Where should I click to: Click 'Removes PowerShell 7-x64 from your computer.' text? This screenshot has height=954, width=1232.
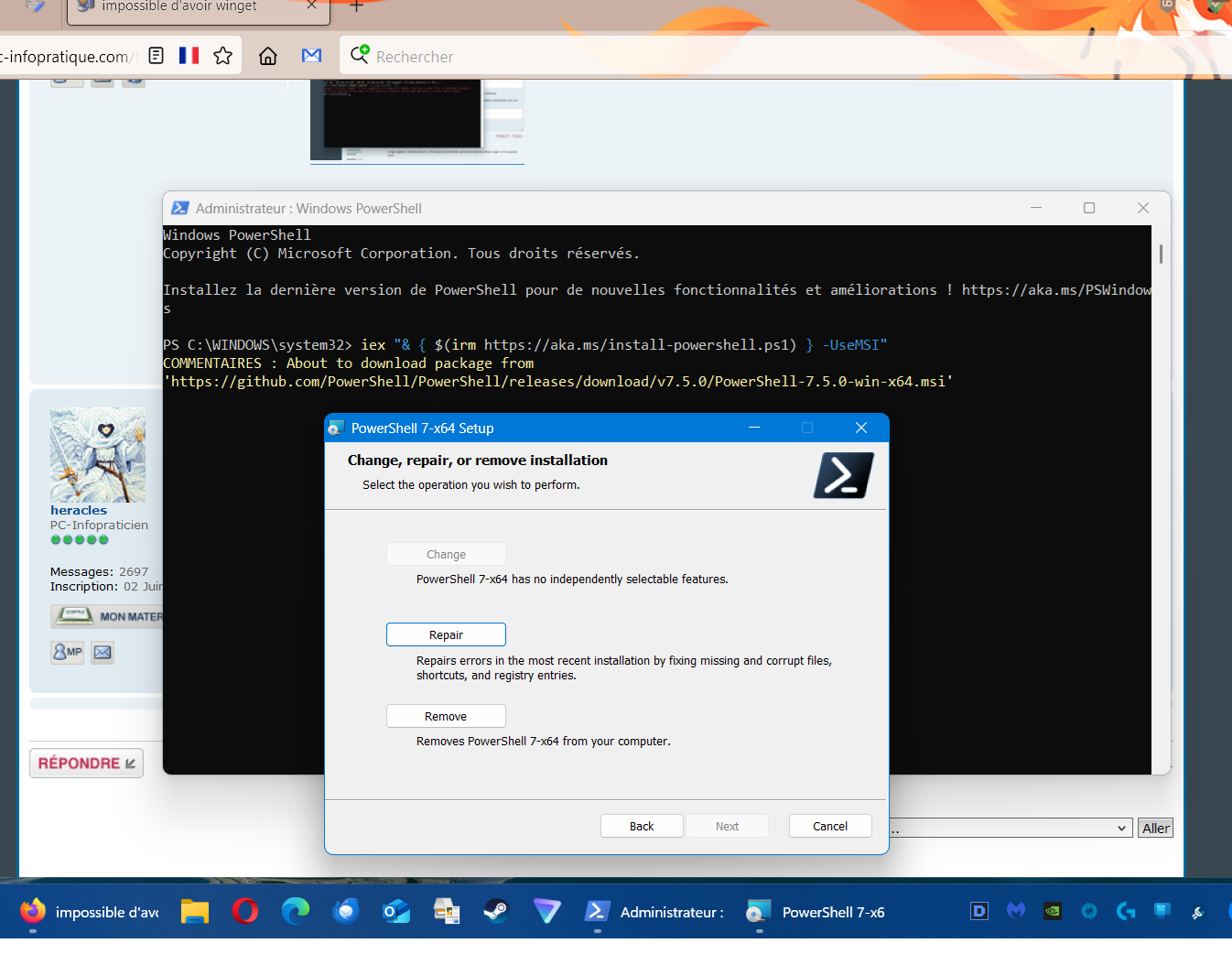pos(544,742)
